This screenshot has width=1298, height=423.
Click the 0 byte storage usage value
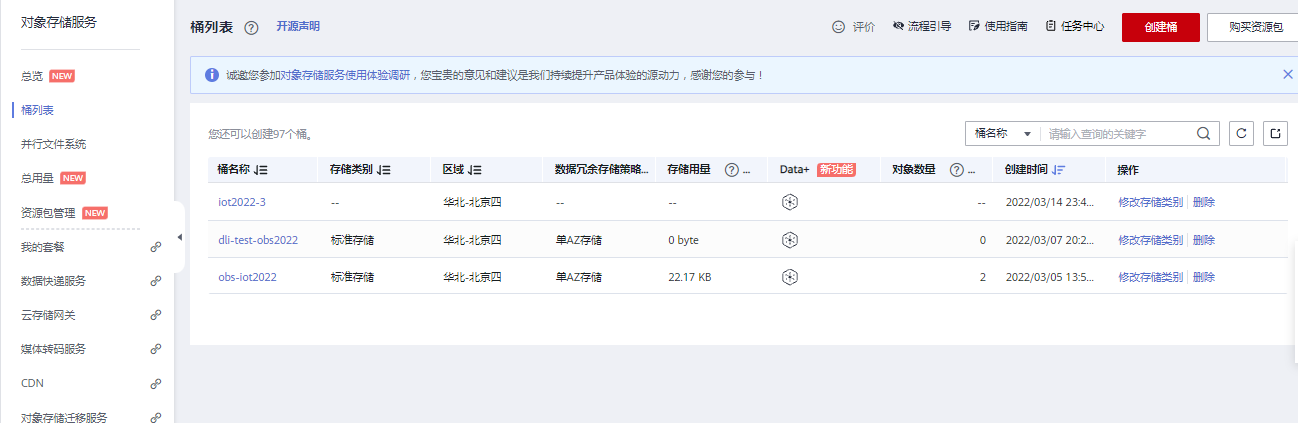[683, 240]
